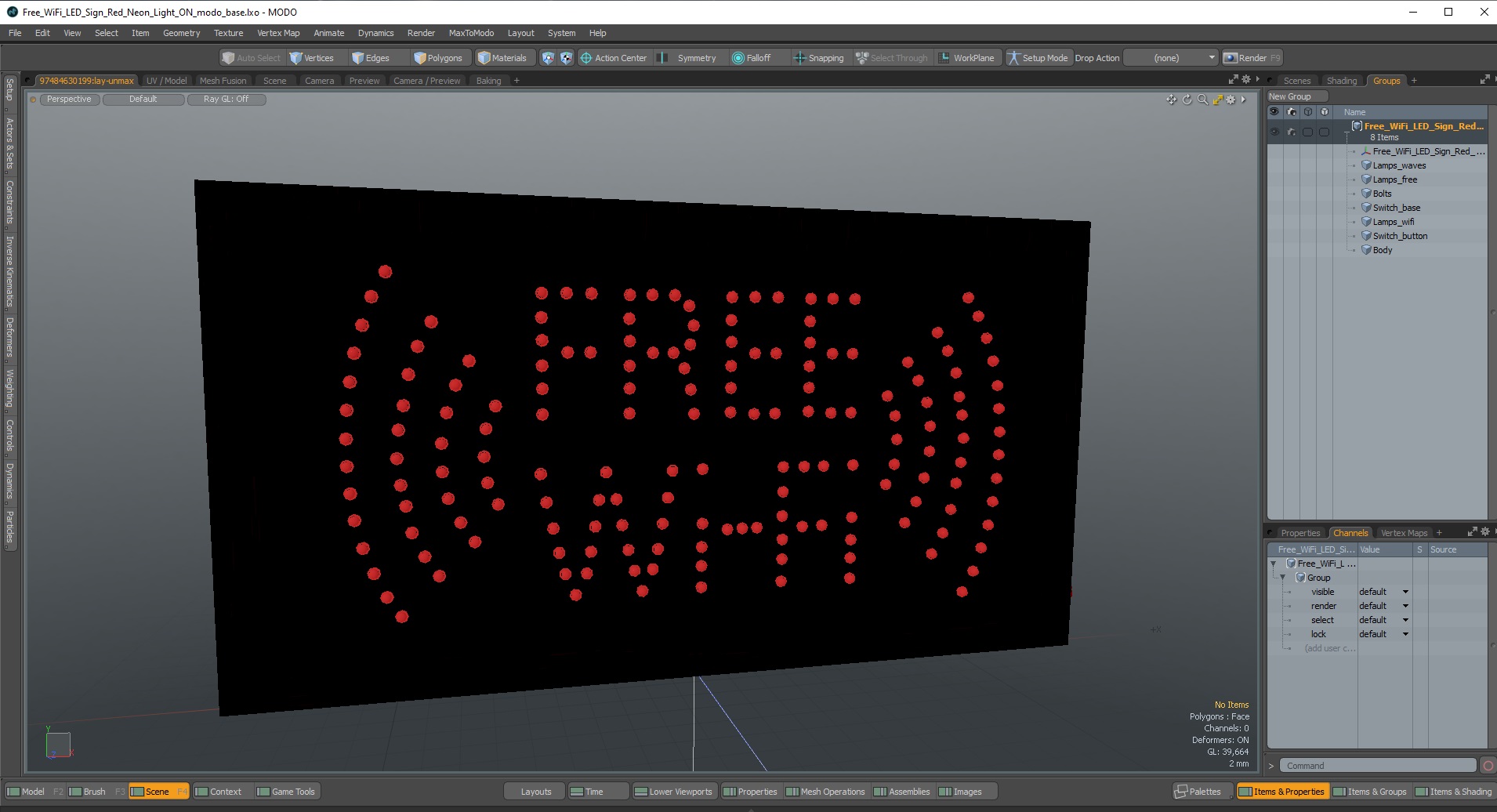Click the camera render column header
This screenshot has height=812, width=1497.
pos(1292,112)
